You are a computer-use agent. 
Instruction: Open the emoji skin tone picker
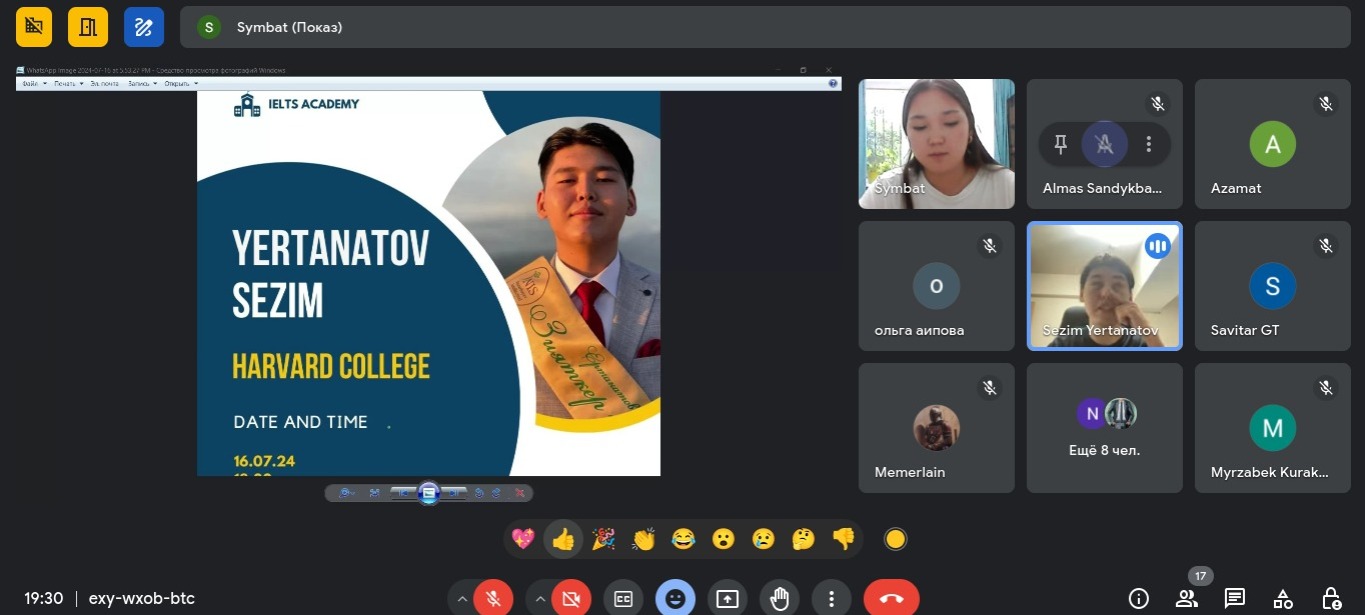(x=895, y=539)
